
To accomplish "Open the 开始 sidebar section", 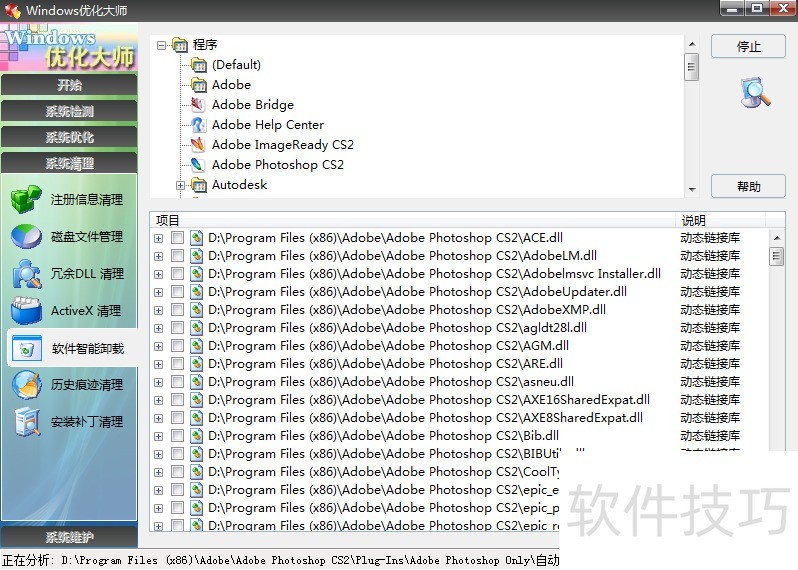I will point(69,85).
